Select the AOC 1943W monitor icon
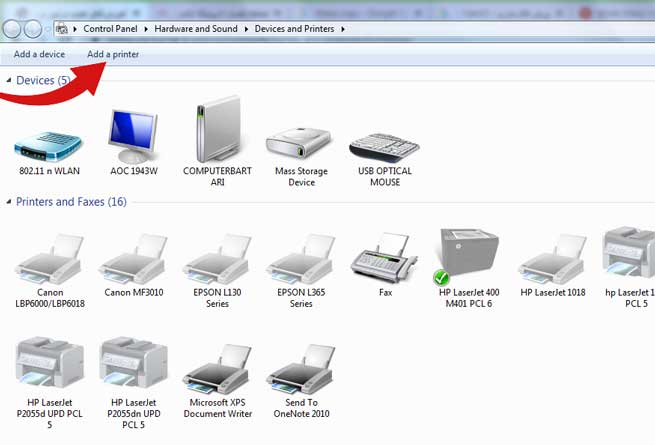 click(x=133, y=136)
